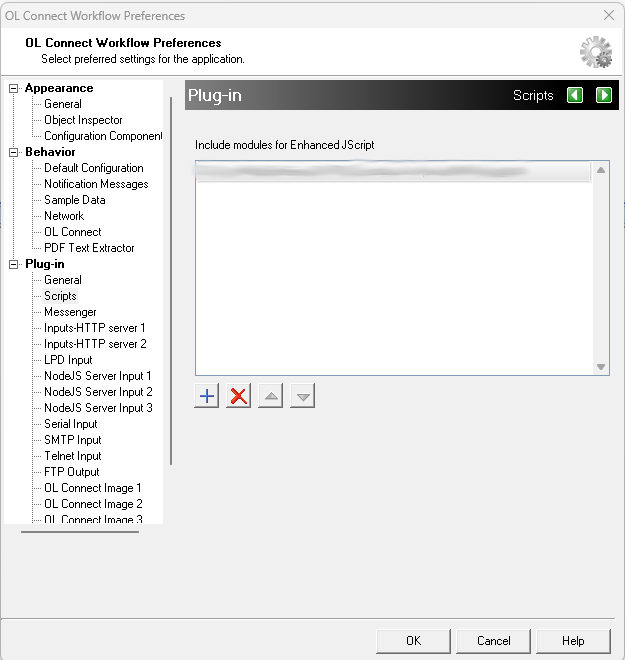
Task: Confirm preferences with OK button
Action: pyautogui.click(x=413, y=641)
